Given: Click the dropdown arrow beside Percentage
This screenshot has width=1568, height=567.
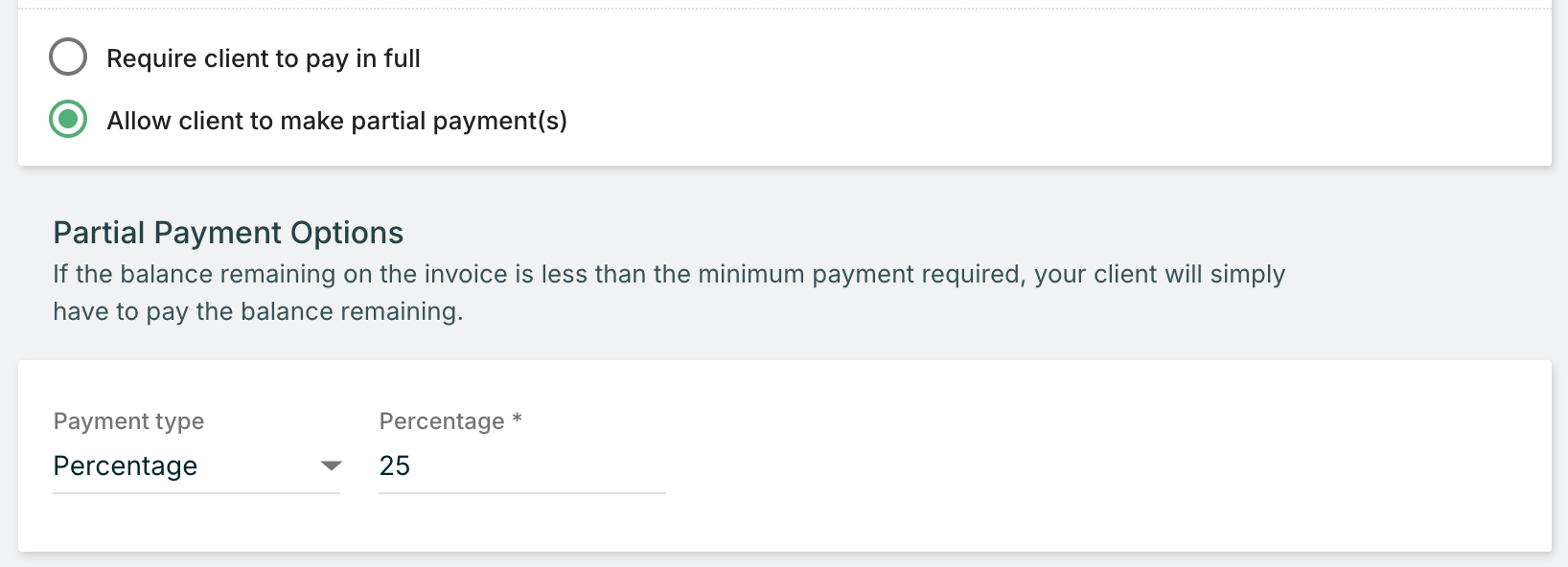Looking at the screenshot, I should click(331, 466).
